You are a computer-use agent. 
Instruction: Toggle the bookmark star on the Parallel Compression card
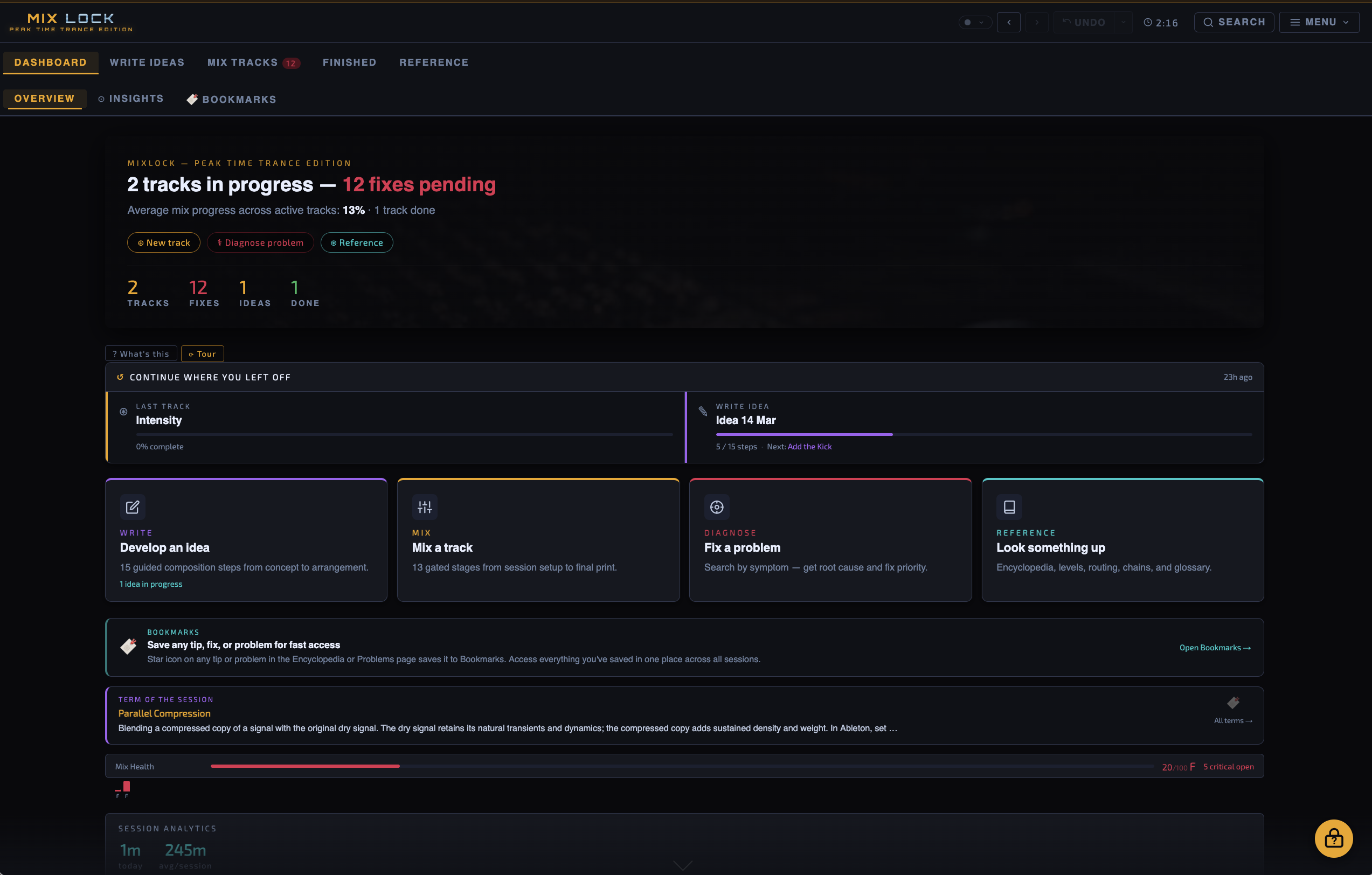(x=1235, y=703)
